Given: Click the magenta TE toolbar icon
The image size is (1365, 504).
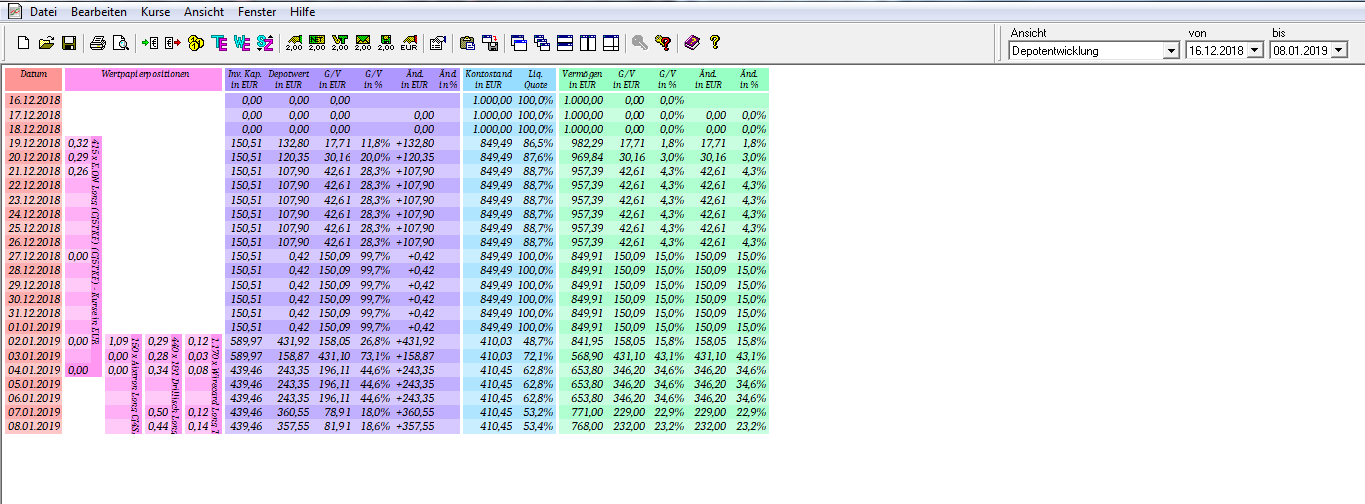Looking at the screenshot, I should click(x=219, y=43).
